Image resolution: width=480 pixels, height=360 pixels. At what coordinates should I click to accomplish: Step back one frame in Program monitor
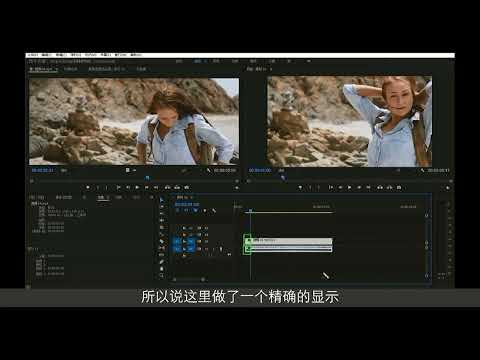pos(340,188)
